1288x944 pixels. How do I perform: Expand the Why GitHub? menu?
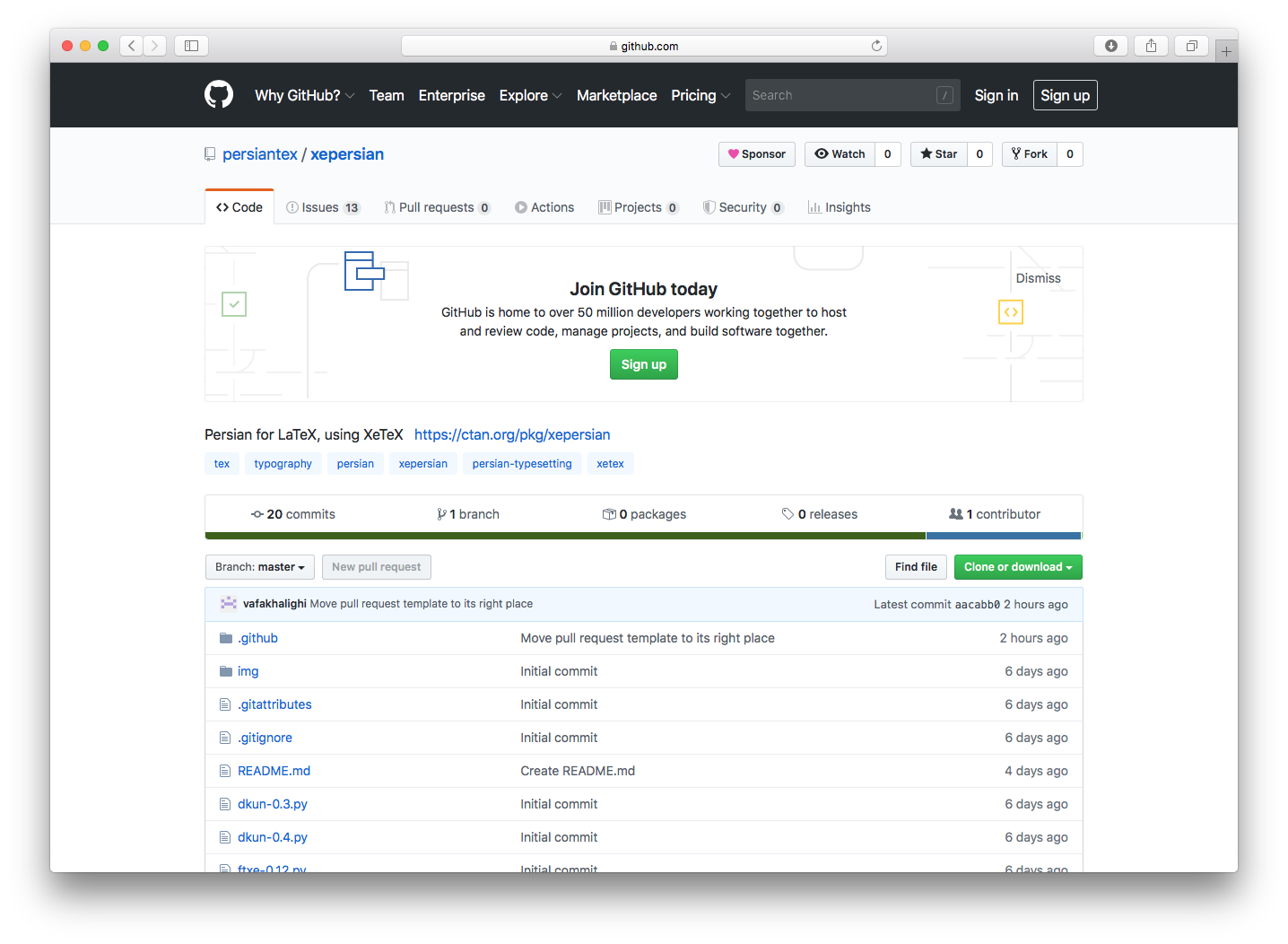point(305,95)
